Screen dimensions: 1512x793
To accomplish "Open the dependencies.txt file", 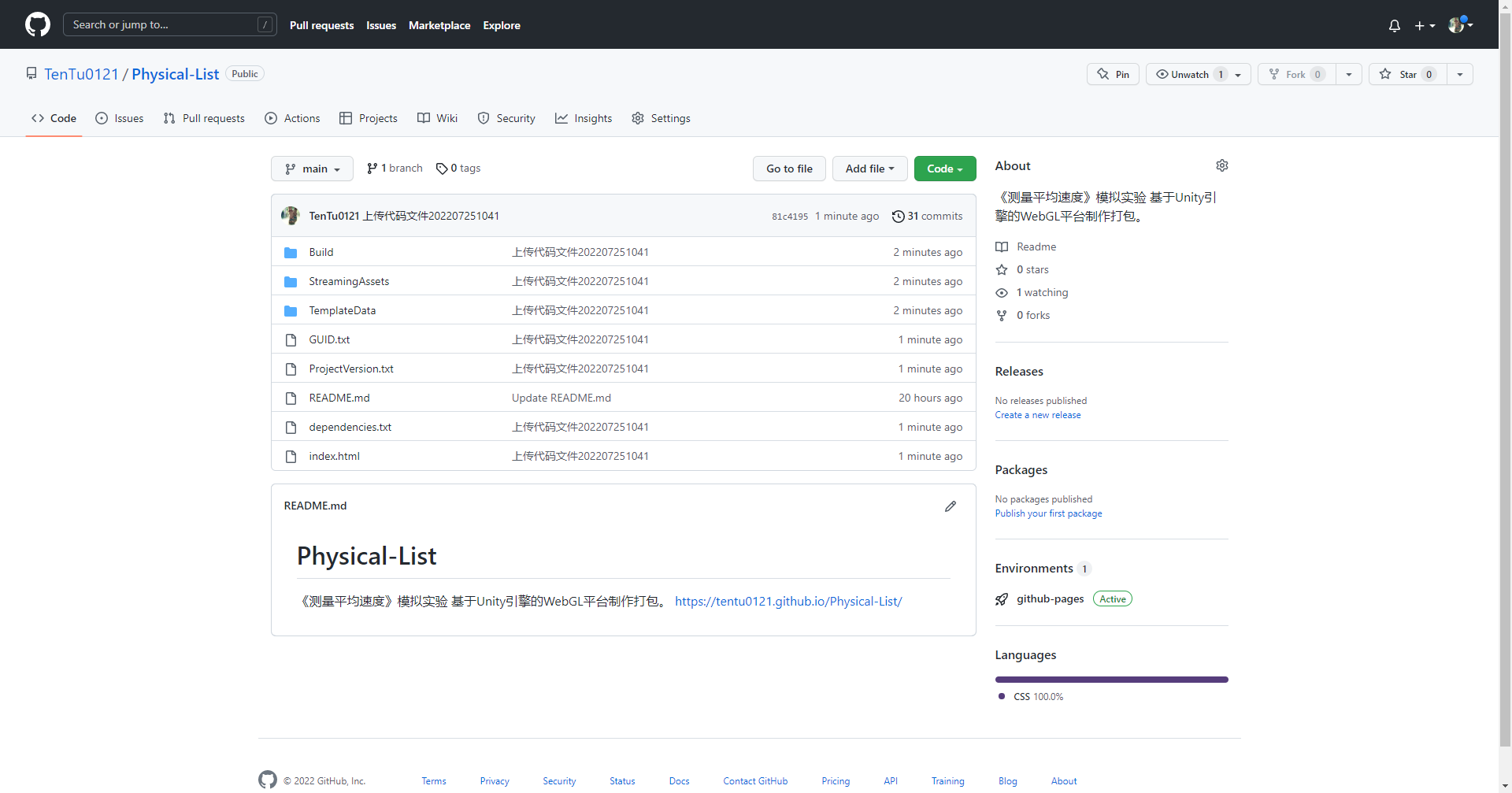I will click(x=350, y=427).
